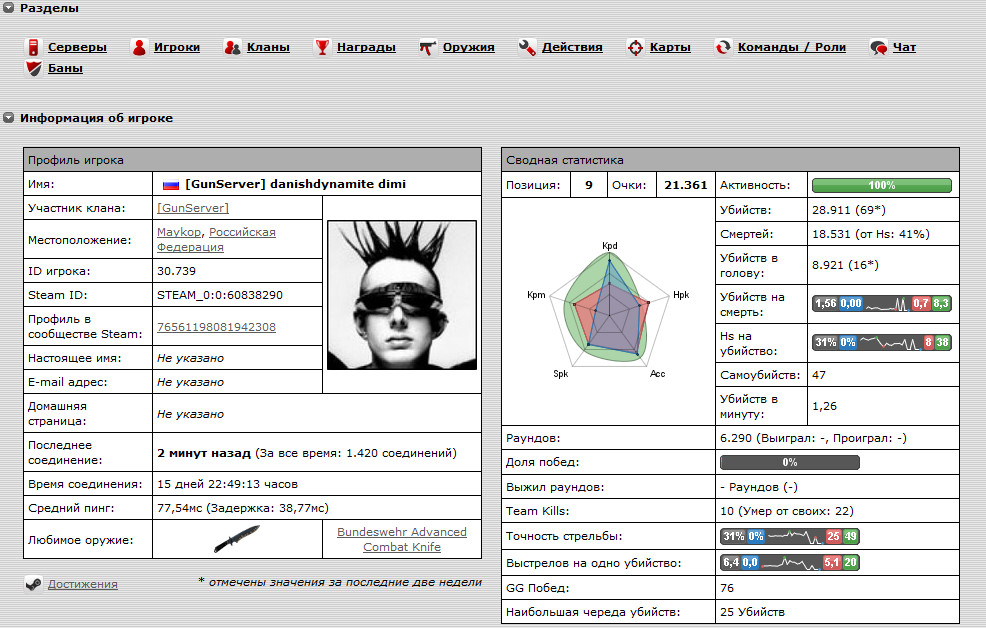The image size is (986, 628).
Task: Click the Игроки player icon
Action: click(x=139, y=47)
